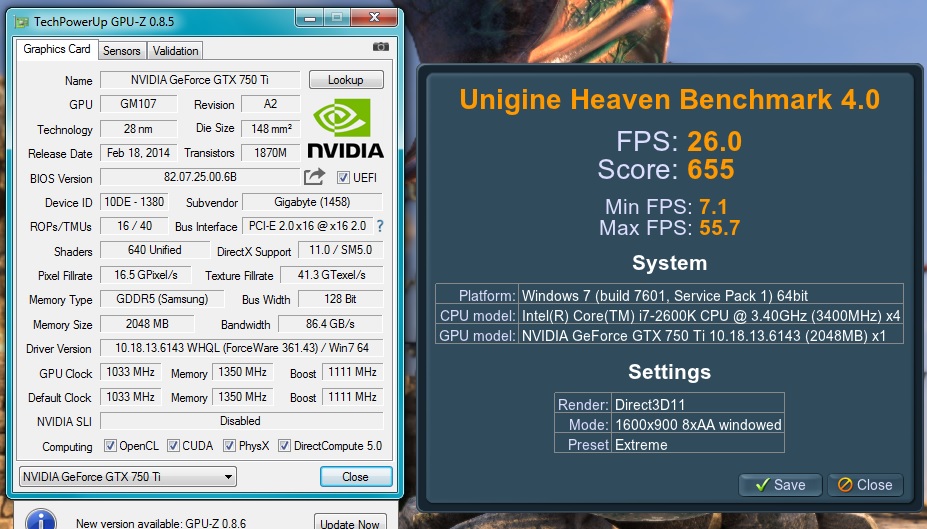The image size is (927, 529).
Task: Click the Subvendor Gigabyte (1458) field
Action: tap(312, 202)
